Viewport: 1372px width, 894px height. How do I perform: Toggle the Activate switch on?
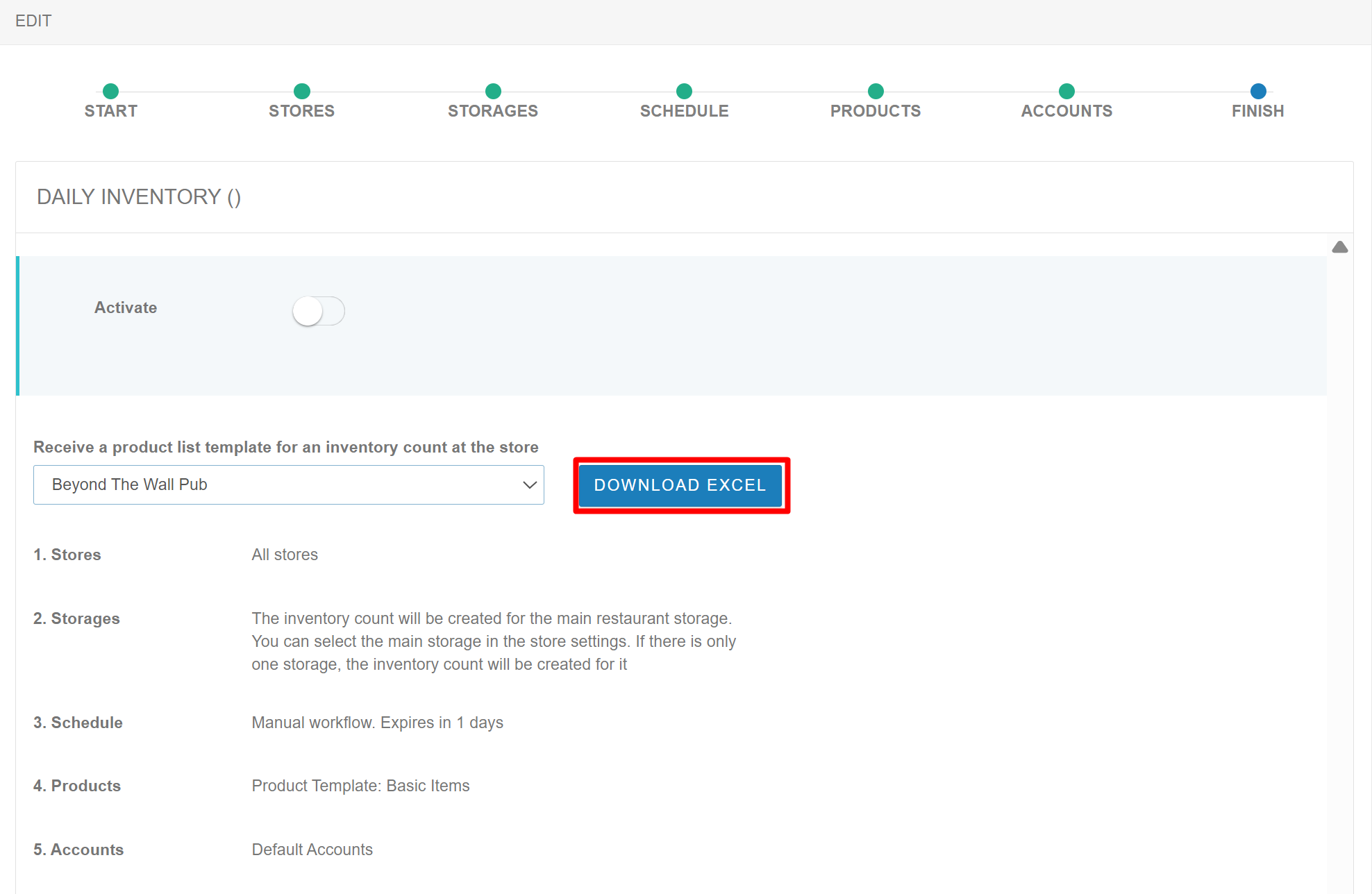pyautogui.click(x=318, y=310)
